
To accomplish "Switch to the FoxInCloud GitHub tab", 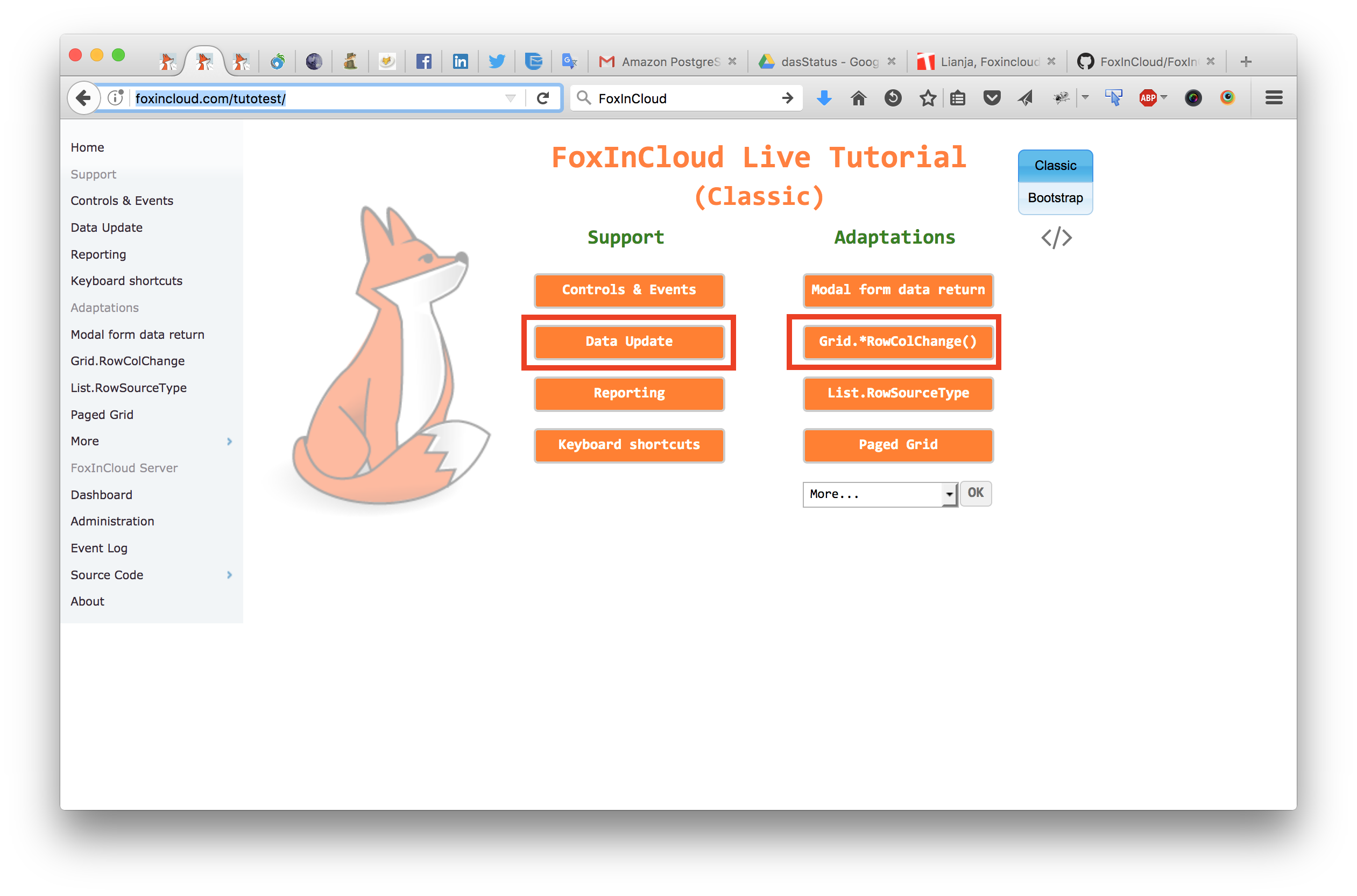I will pyautogui.click(x=1146, y=61).
